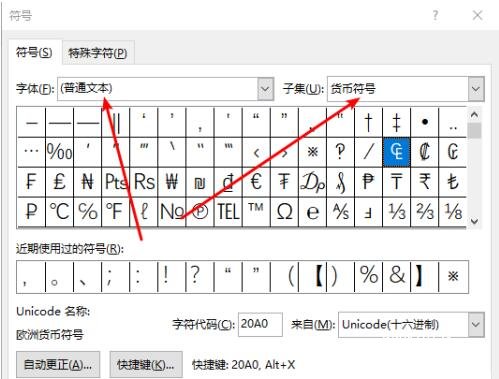Choose the question mark in recently used symbols
The width and height of the screenshot is (499, 379).
click(x=200, y=276)
